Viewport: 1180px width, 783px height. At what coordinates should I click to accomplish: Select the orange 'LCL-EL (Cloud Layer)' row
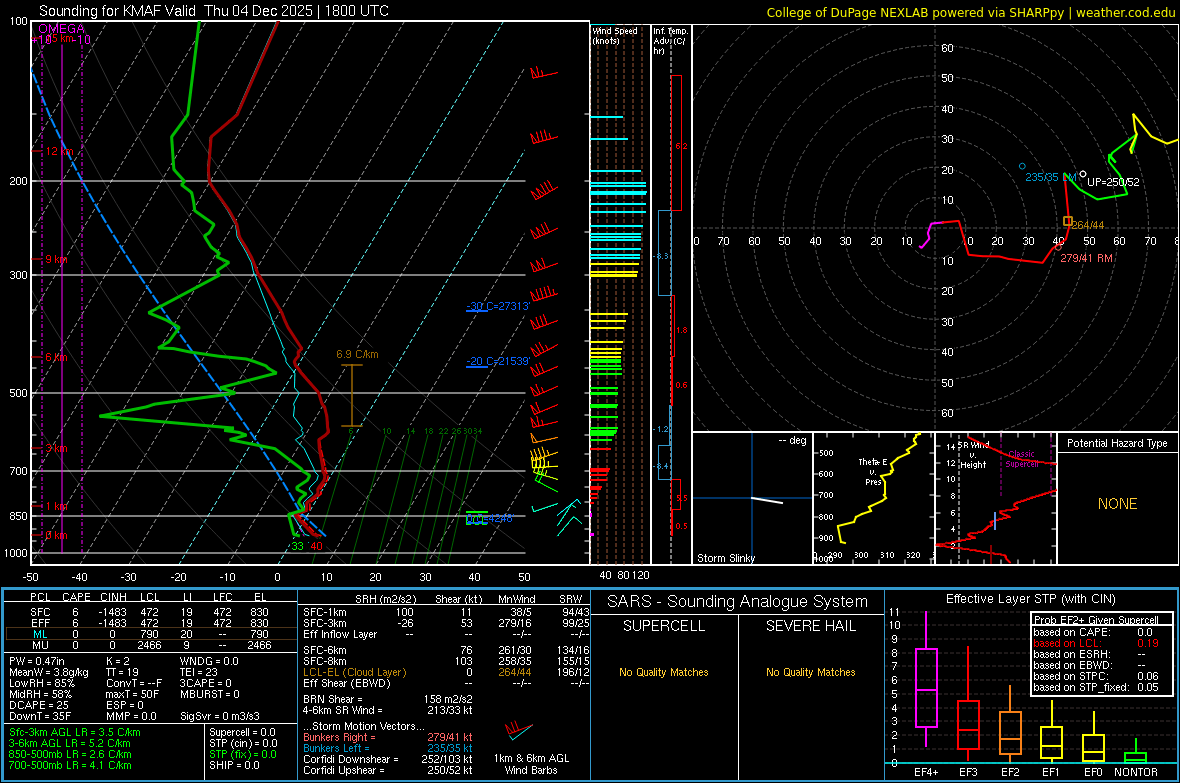[446, 672]
